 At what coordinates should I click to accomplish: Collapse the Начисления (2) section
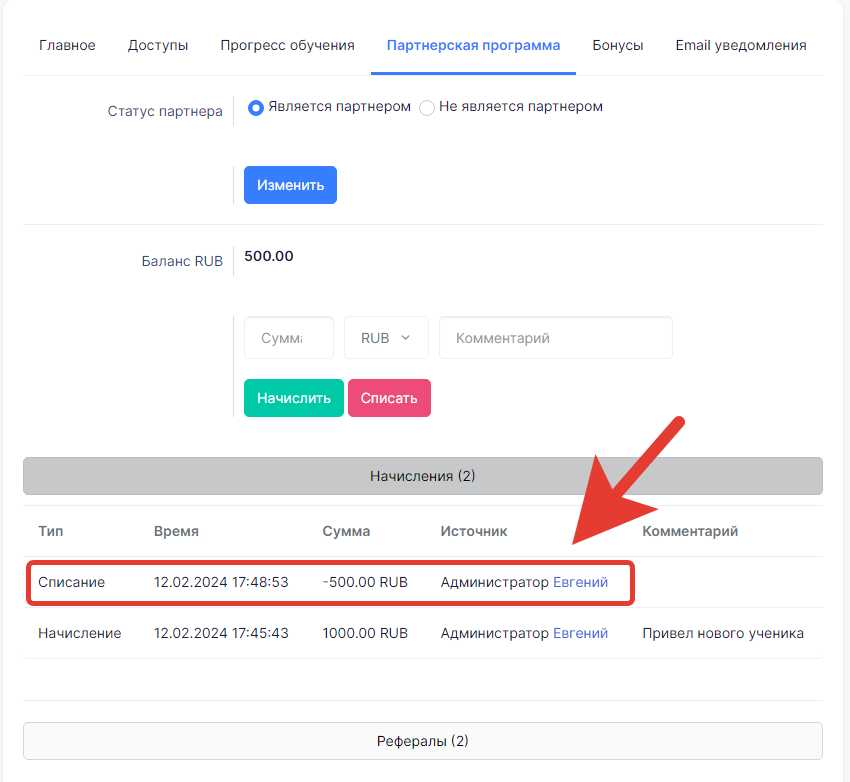click(x=423, y=476)
